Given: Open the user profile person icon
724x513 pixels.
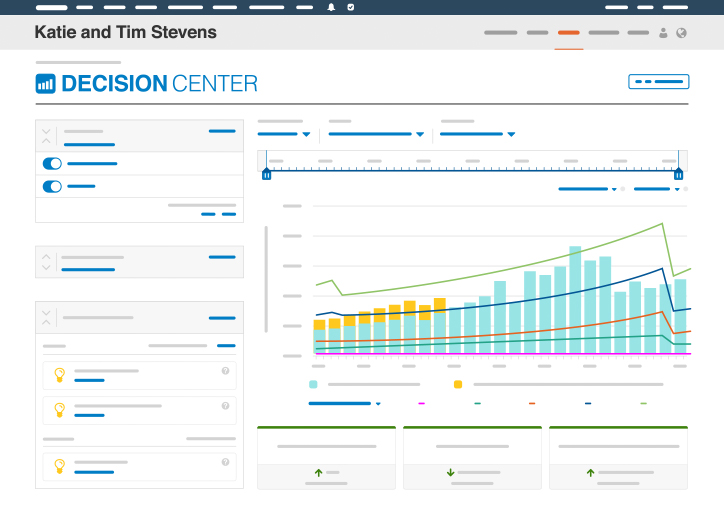Looking at the screenshot, I should click(663, 33).
